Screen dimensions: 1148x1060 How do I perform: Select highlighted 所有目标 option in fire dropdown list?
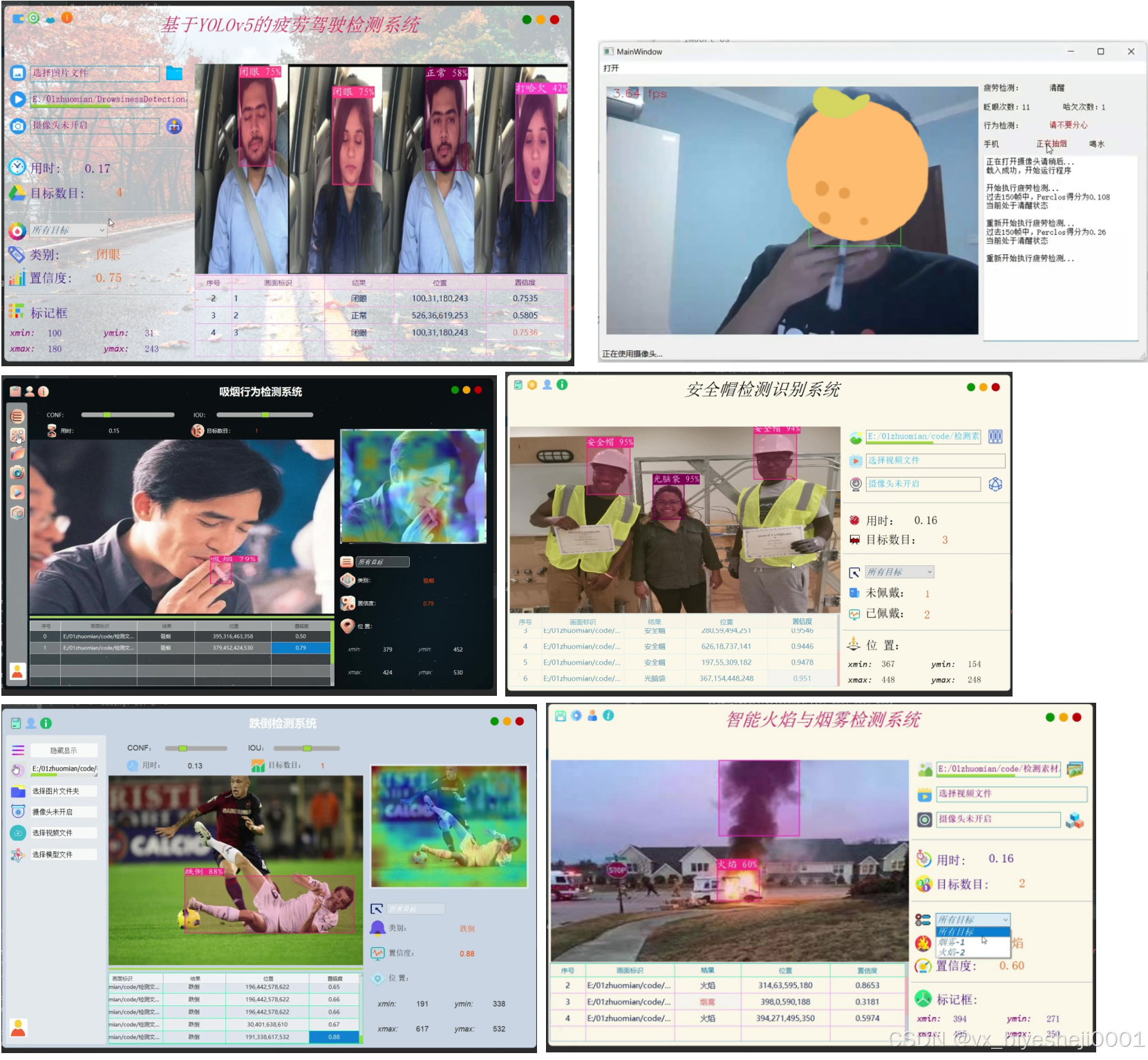click(x=973, y=931)
